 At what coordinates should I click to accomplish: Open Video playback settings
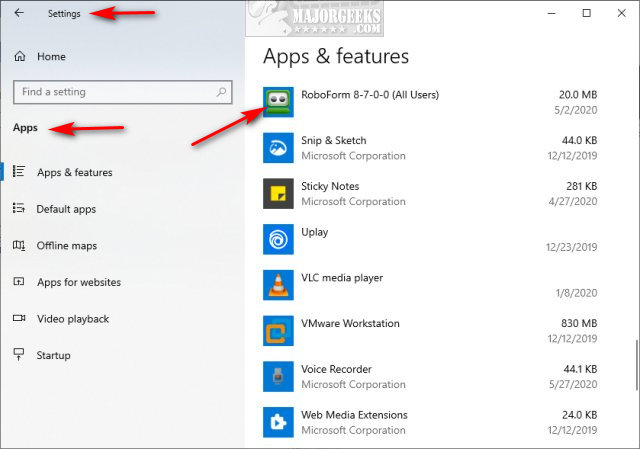73,319
